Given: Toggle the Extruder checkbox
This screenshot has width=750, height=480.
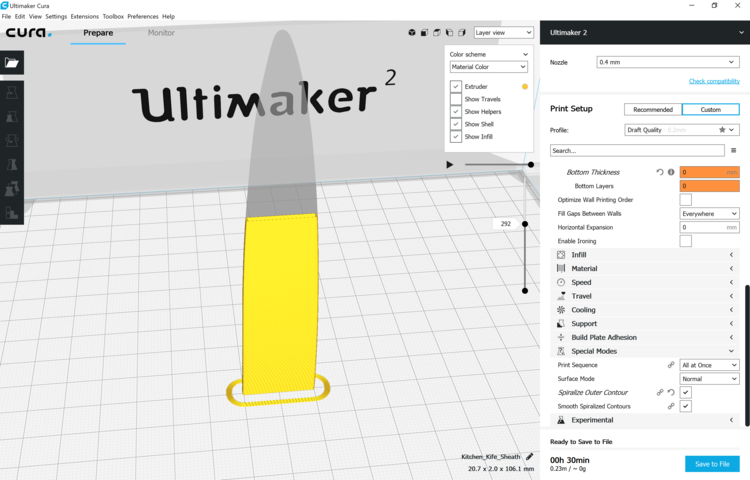Looking at the screenshot, I should pyautogui.click(x=456, y=87).
